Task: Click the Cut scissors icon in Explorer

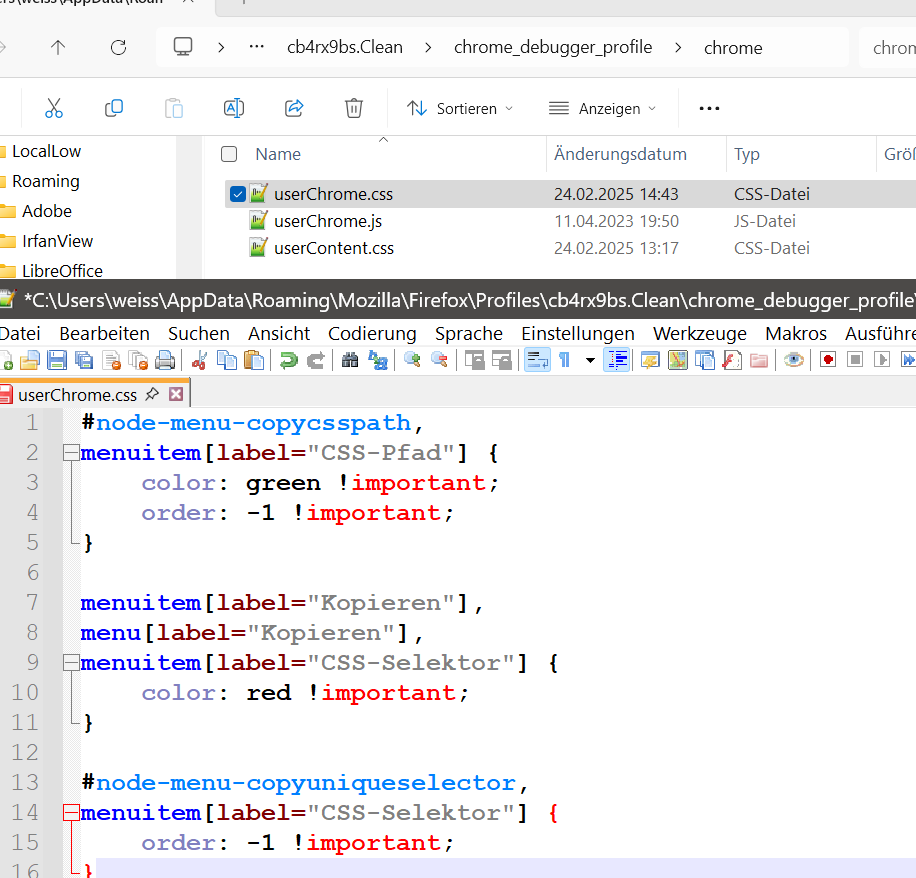Action: [x=54, y=108]
